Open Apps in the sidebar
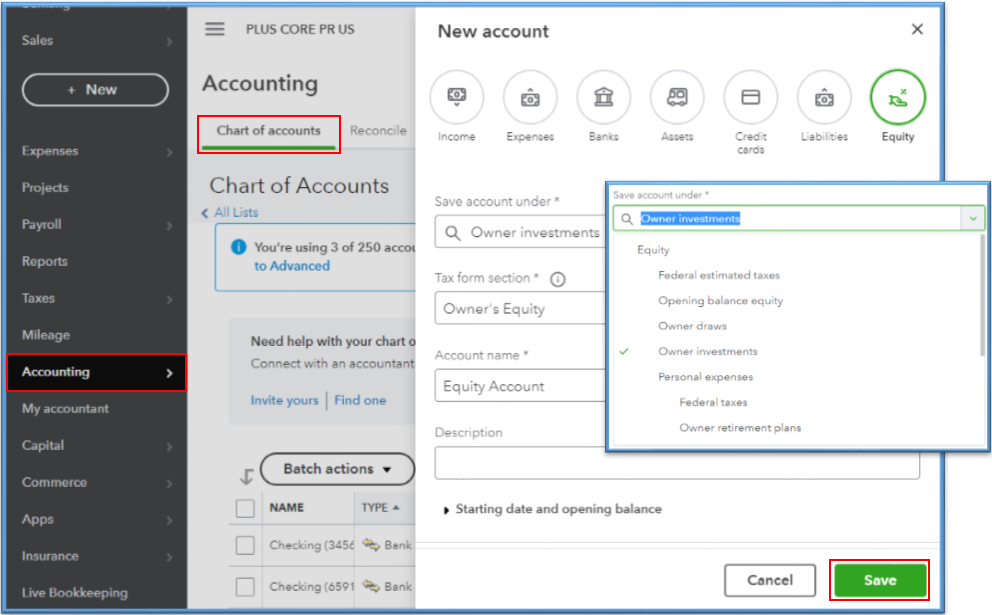 (37, 520)
